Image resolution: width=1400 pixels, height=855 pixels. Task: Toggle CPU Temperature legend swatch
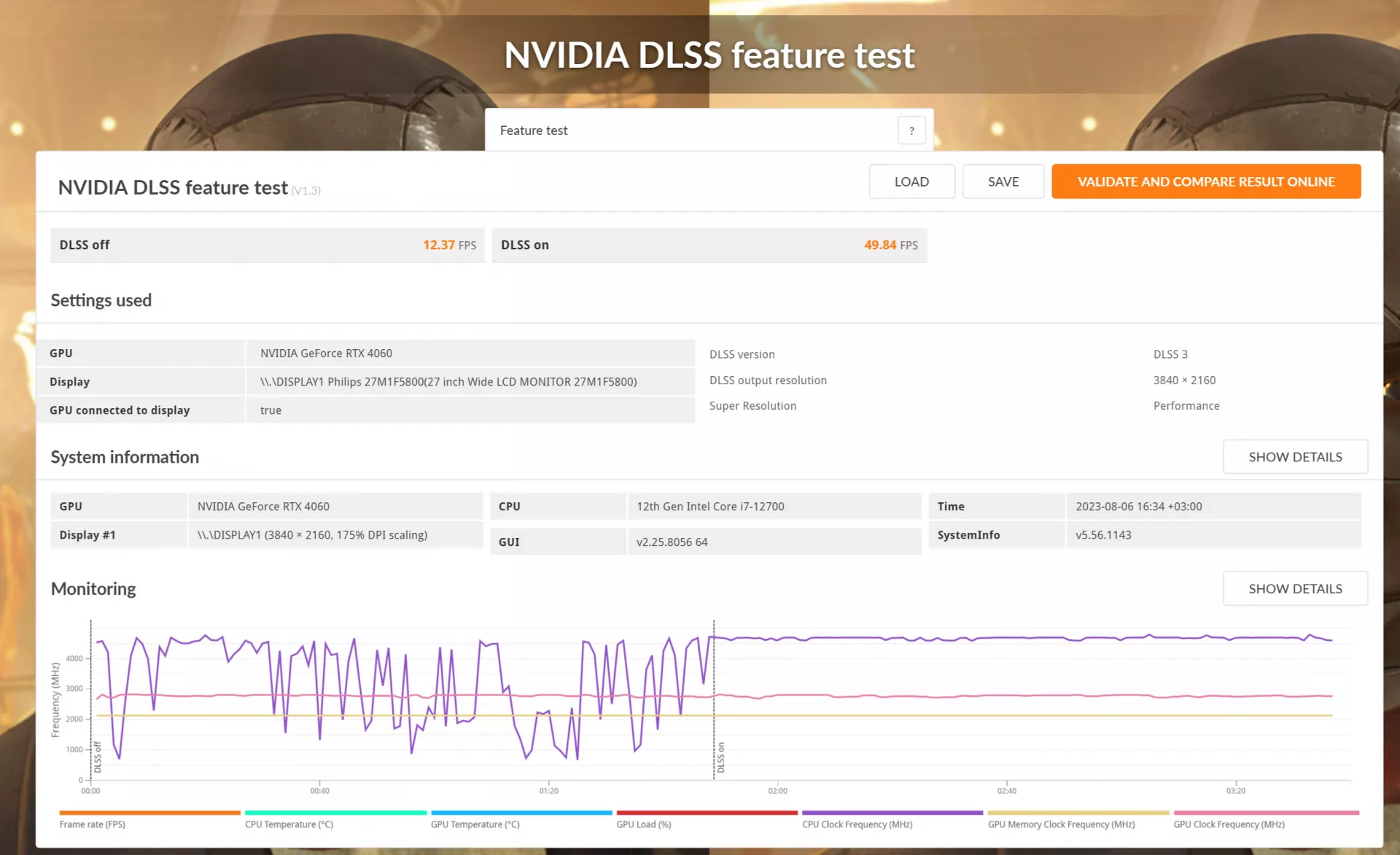[335, 813]
